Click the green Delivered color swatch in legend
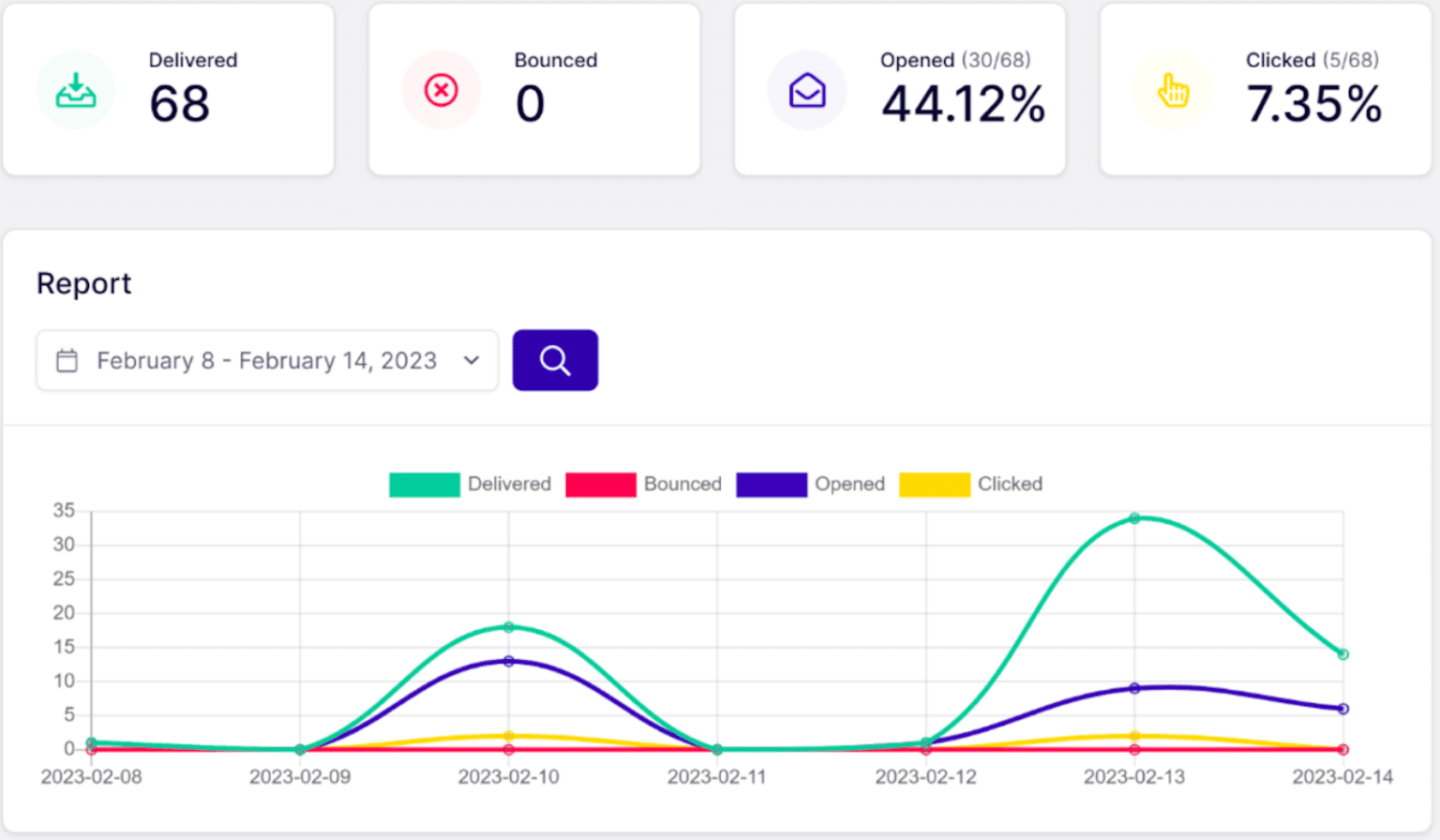The height and width of the screenshot is (840, 1440). pos(424,484)
